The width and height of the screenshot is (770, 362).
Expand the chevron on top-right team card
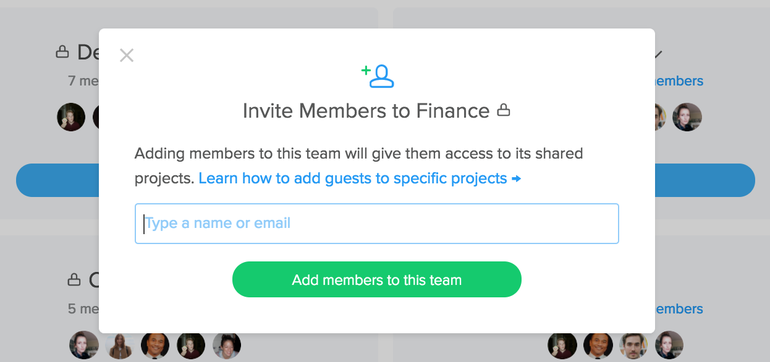coord(659,54)
